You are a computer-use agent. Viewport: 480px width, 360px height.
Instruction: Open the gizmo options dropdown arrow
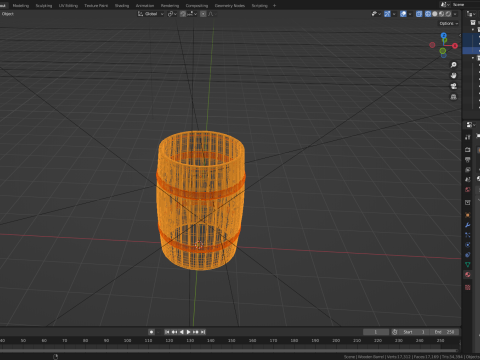pos(394,14)
